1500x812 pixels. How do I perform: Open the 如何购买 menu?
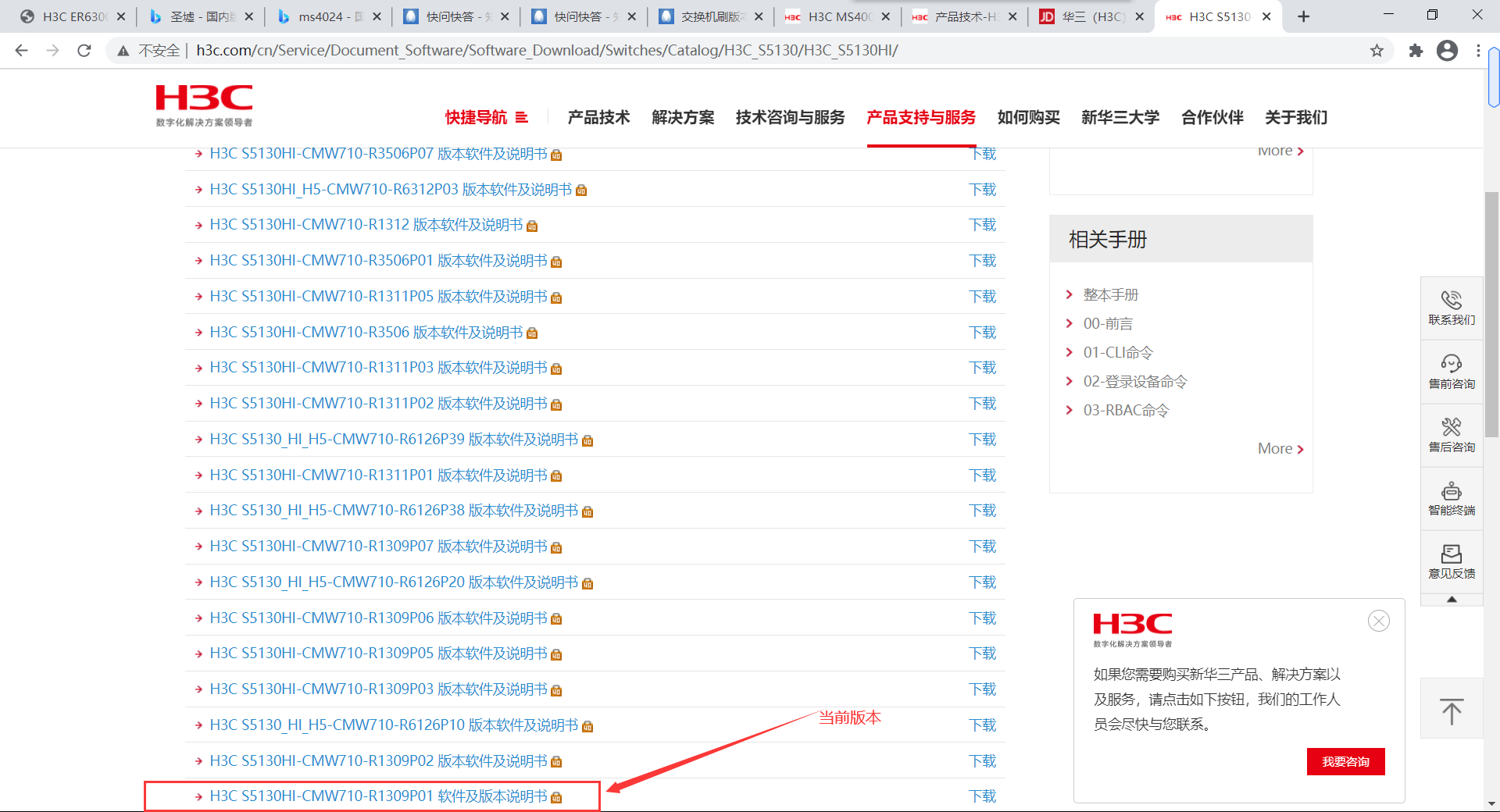(x=1029, y=117)
